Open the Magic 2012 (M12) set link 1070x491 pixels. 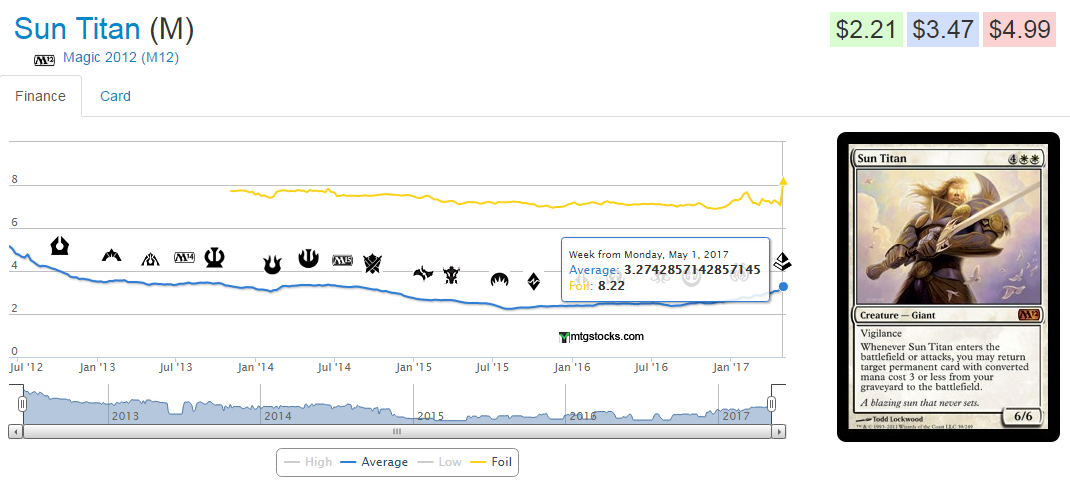point(121,58)
